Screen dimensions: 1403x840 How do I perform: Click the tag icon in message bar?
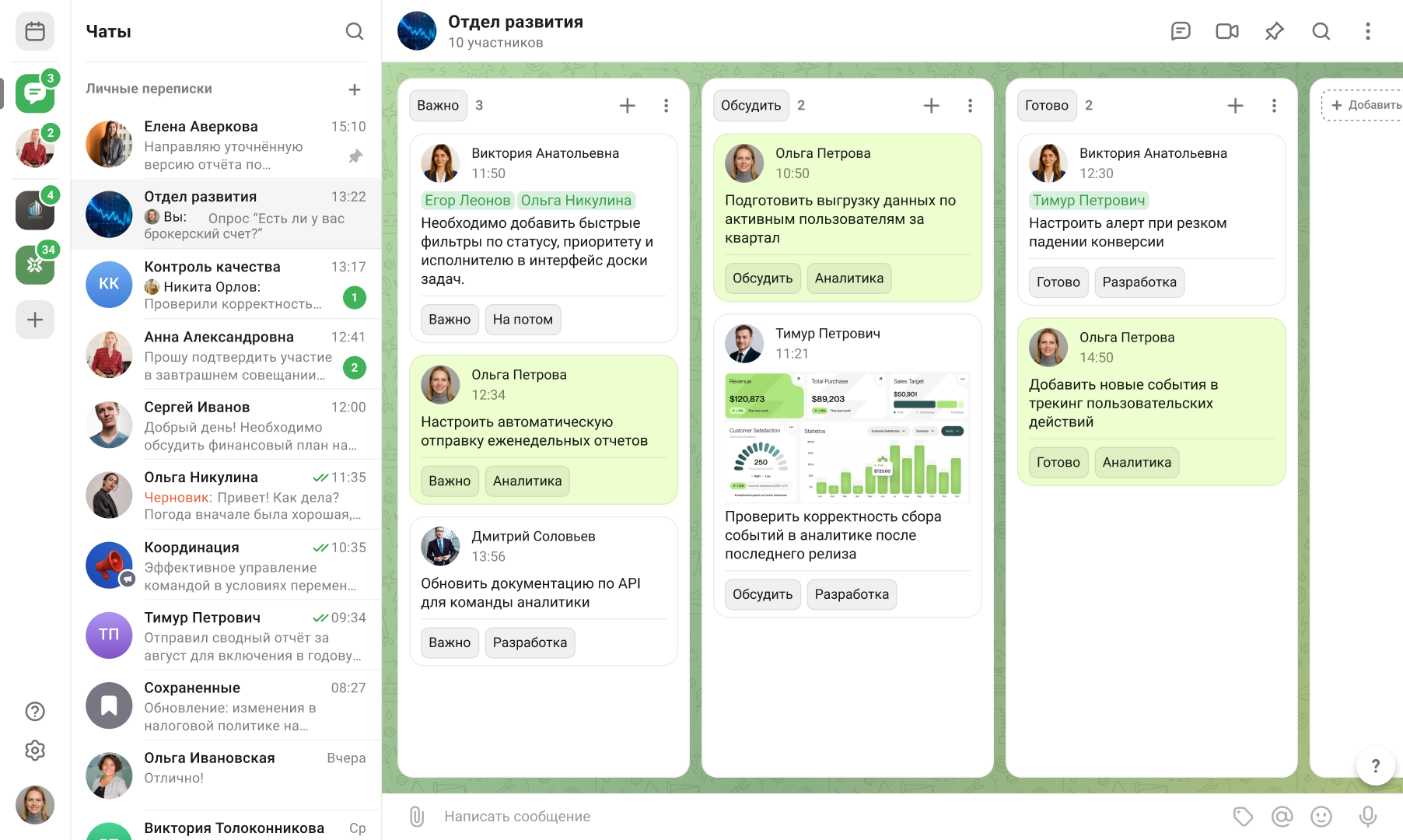(x=1243, y=816)
